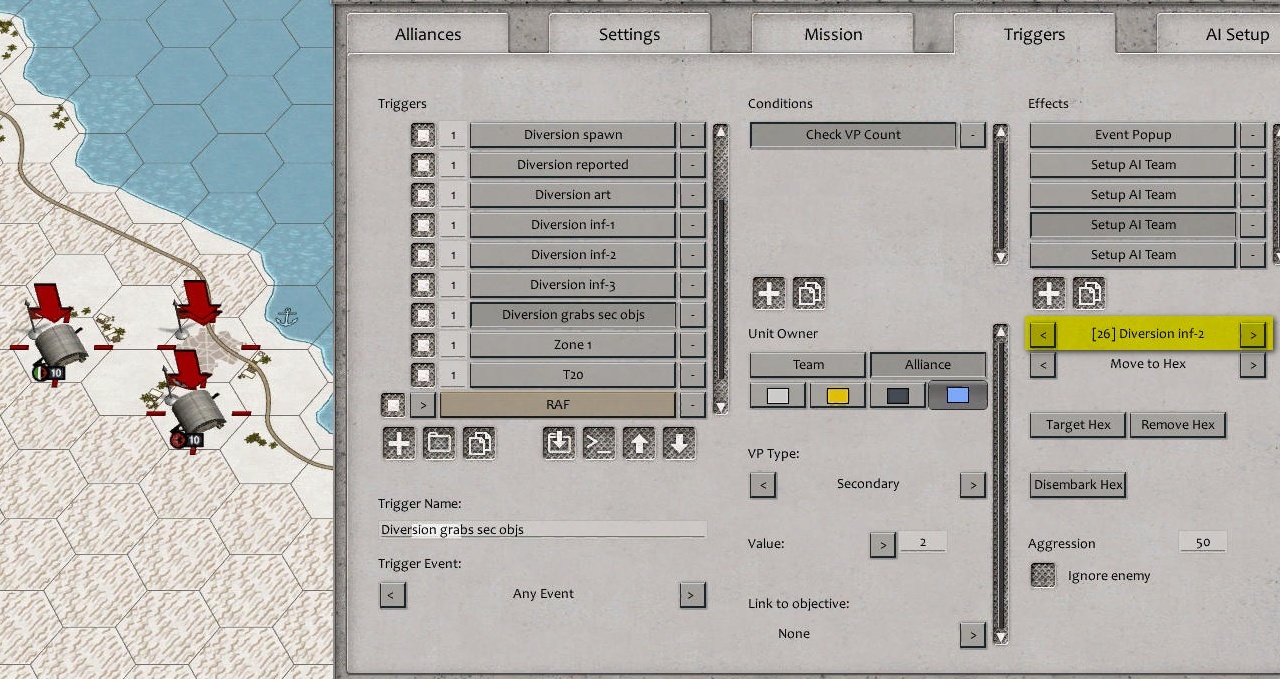Image resolution: width=1280 pixels, height=679 pixels.
Task: Edit the Trigger Name text field
Action: pyautogui.click(x=542, y=529)
